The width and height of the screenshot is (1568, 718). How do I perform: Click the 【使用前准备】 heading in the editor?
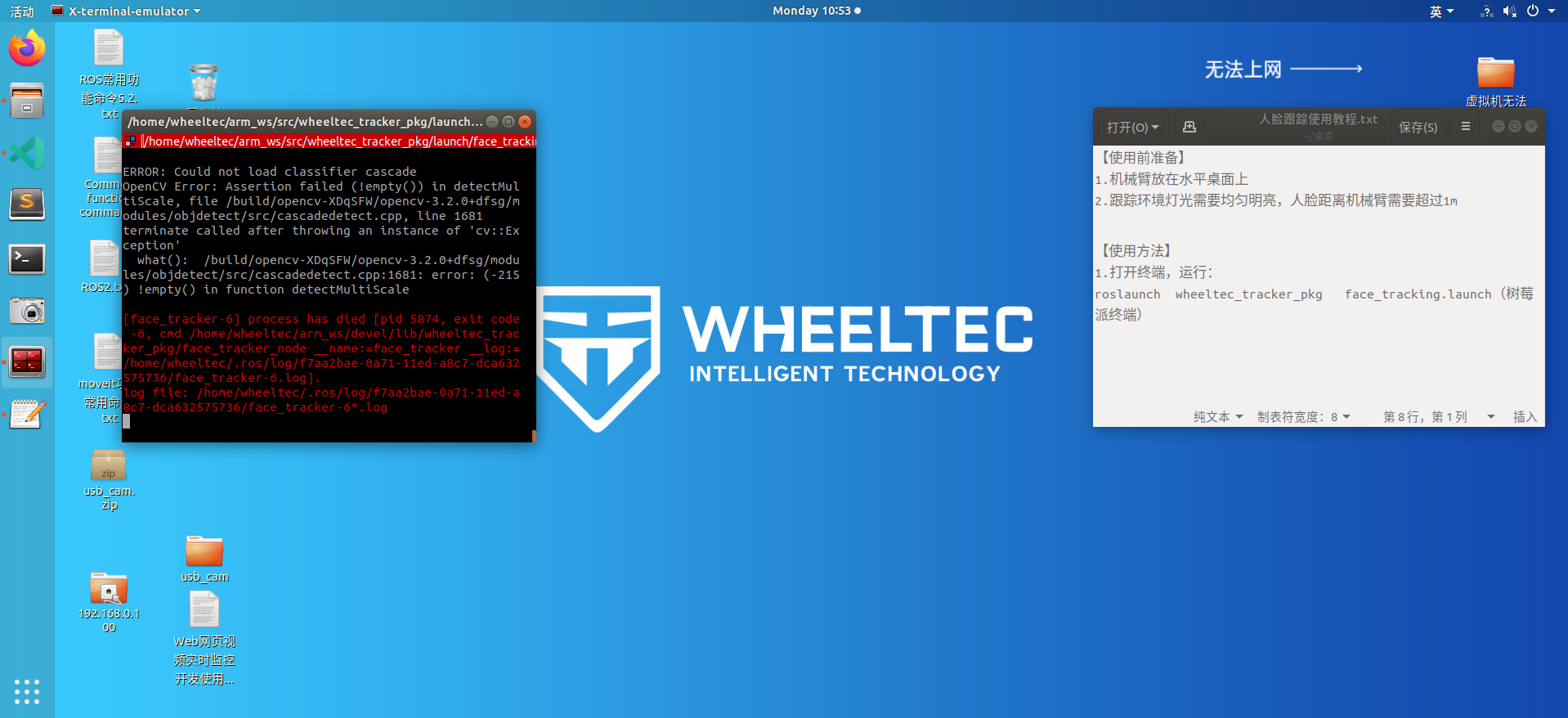click(x=1143, y=157)
